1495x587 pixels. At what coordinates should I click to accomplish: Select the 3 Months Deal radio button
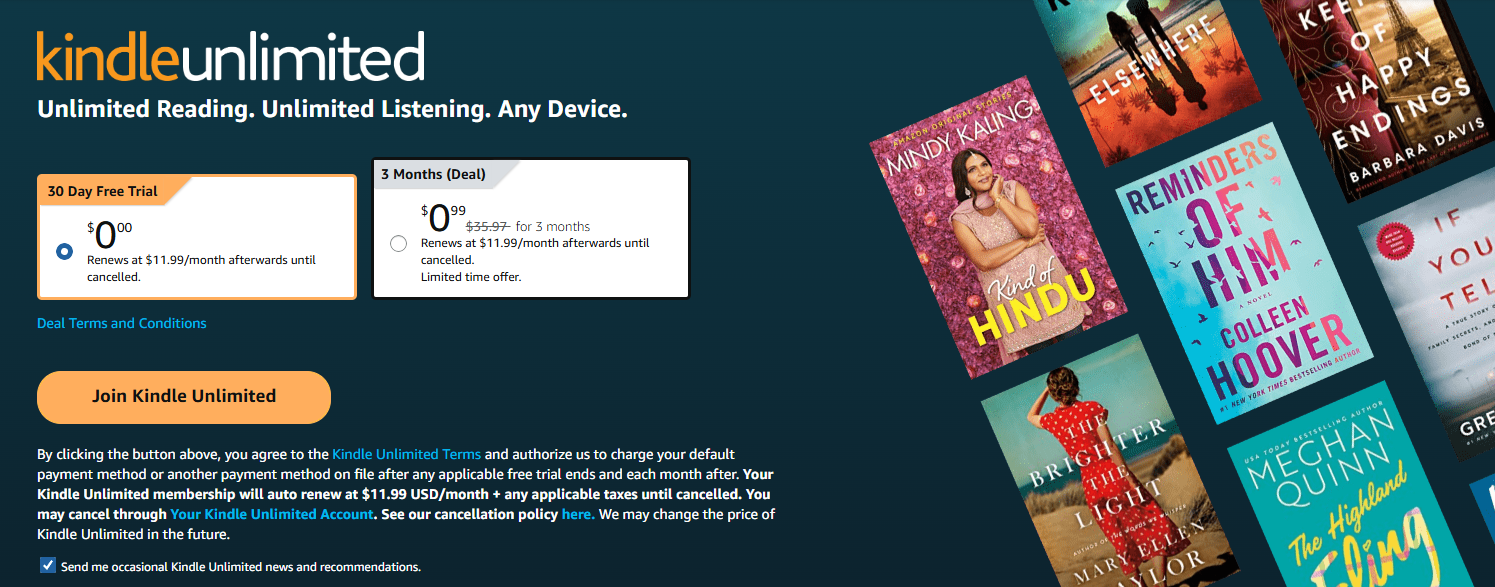pyautogui.click(x=399, y=243)
